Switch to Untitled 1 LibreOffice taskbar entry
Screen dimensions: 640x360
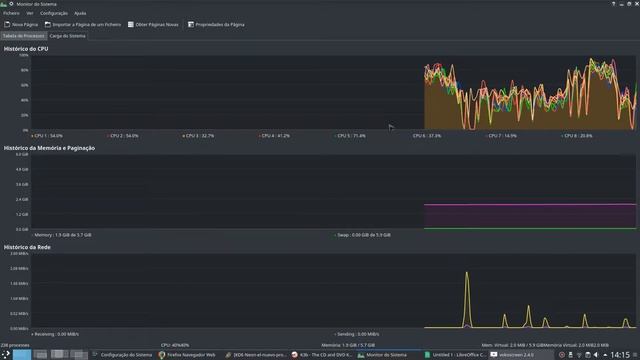[x=454, y=355]
